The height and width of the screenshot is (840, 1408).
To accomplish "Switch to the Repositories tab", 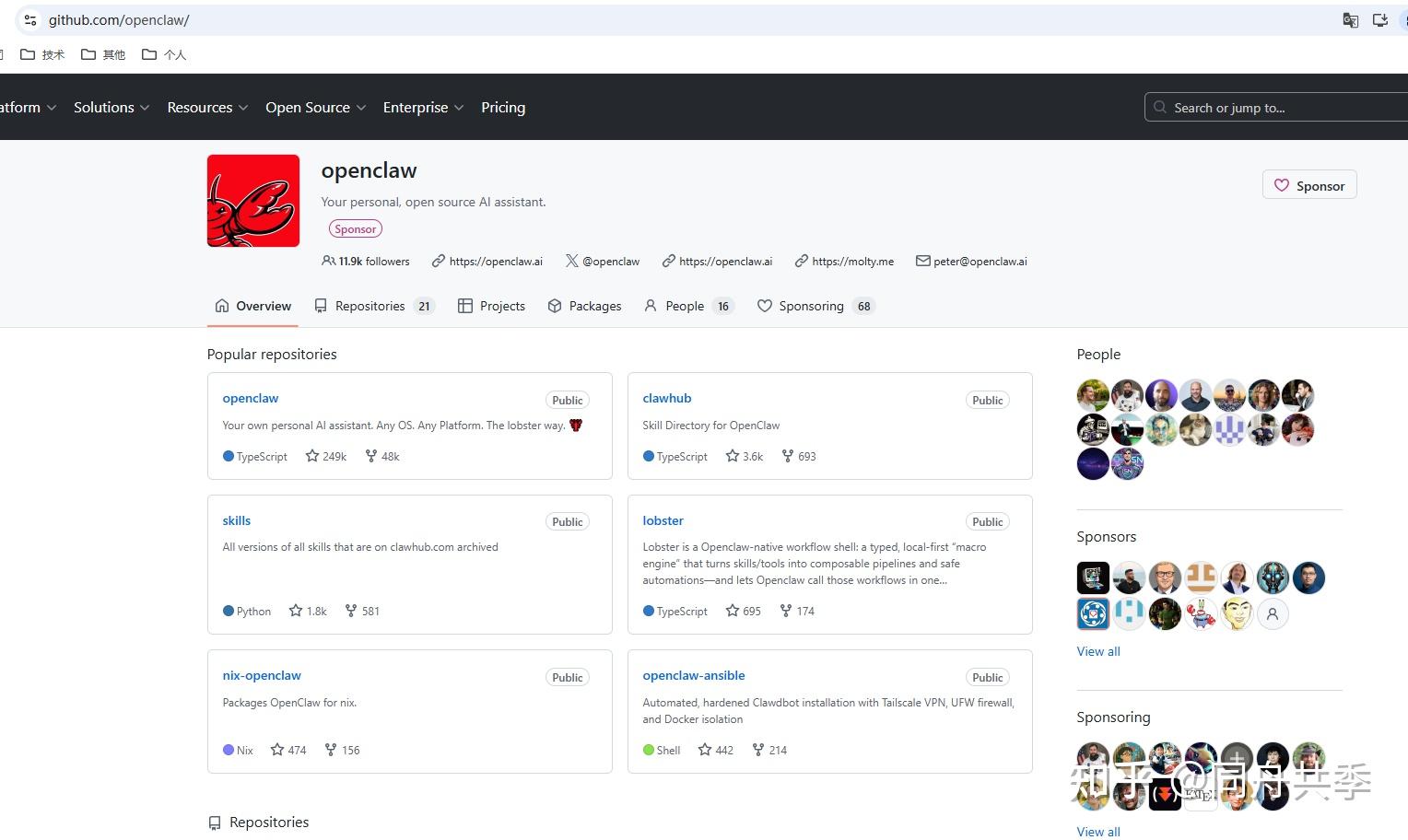I will pyautogui.click(x=373, y=306).
